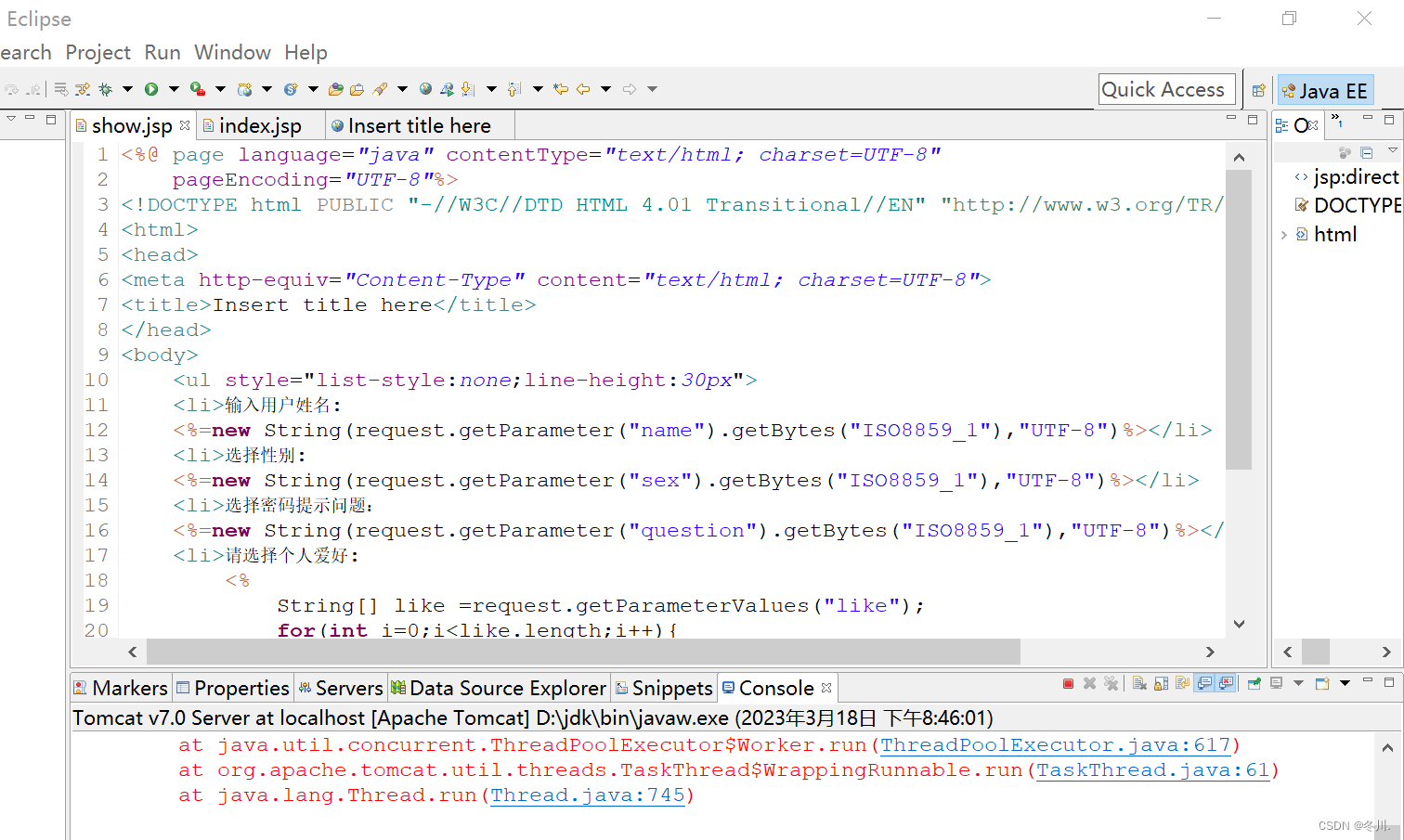Close the show.jsp editor tab
The height and width of the screenshot is (840, 1404).
point(185,124)
